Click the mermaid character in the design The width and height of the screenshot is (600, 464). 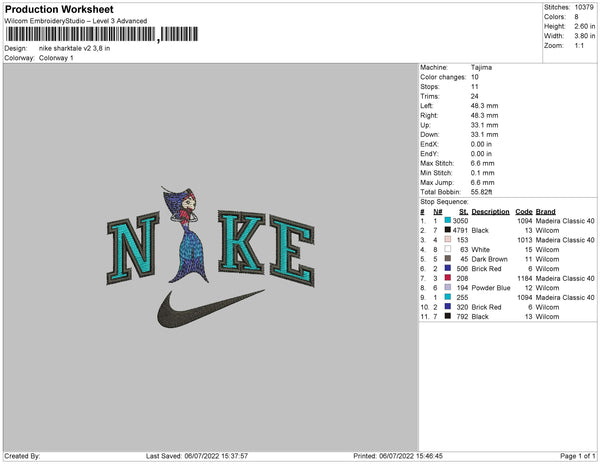tap(185, 234)
